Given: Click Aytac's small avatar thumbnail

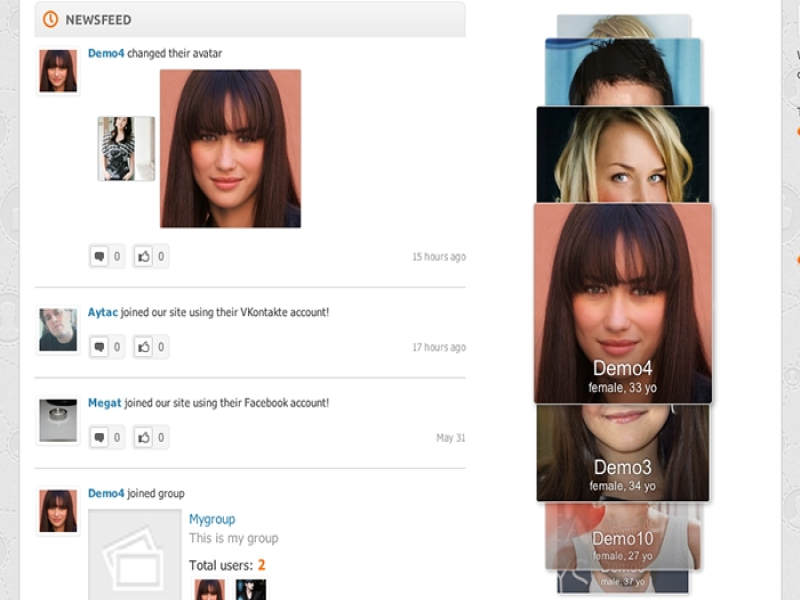Looking at the screenshot, I should [x=58, y=330].
